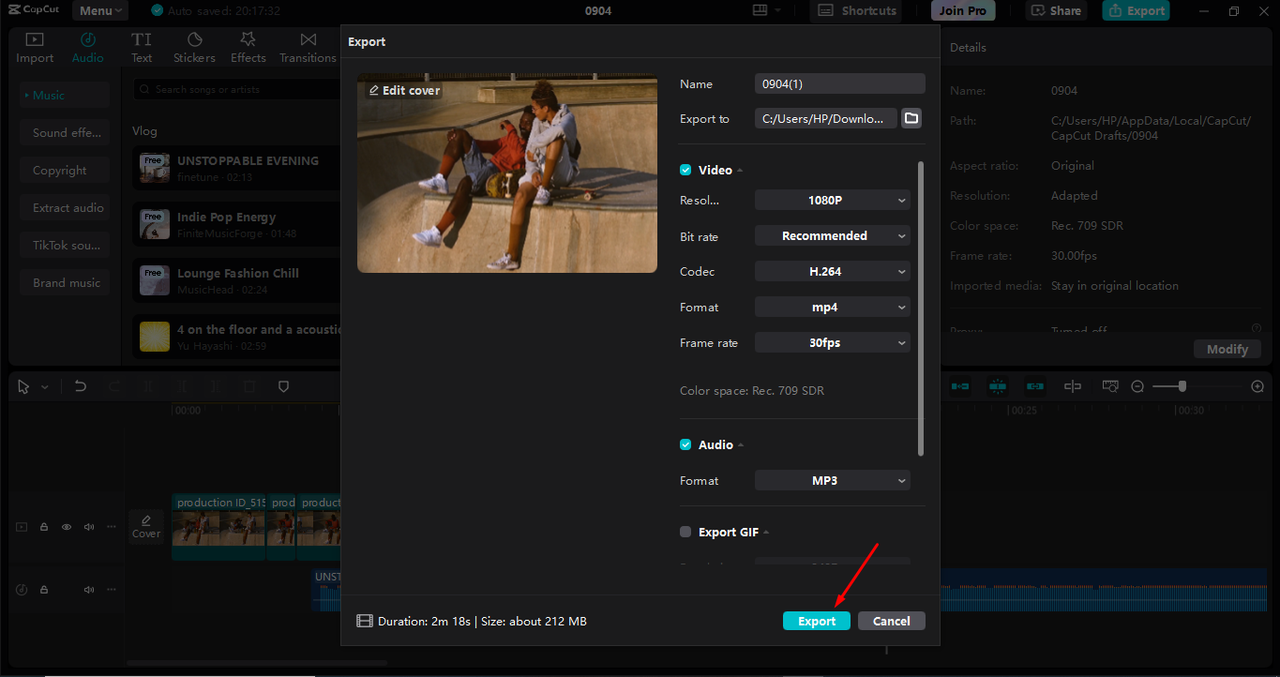The image size is (1280, 677).
Task: Open the Stickers panel icon
Action: point(195,40)
